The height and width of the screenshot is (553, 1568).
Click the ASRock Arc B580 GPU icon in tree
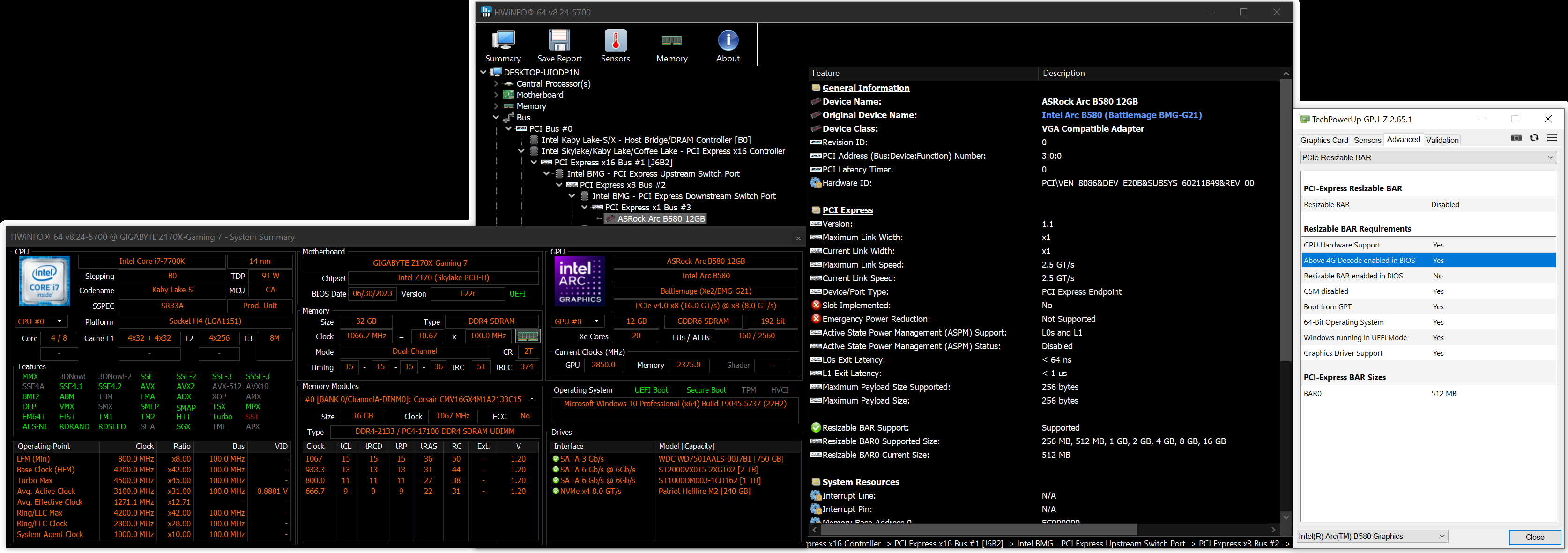(x=610, y=219)
